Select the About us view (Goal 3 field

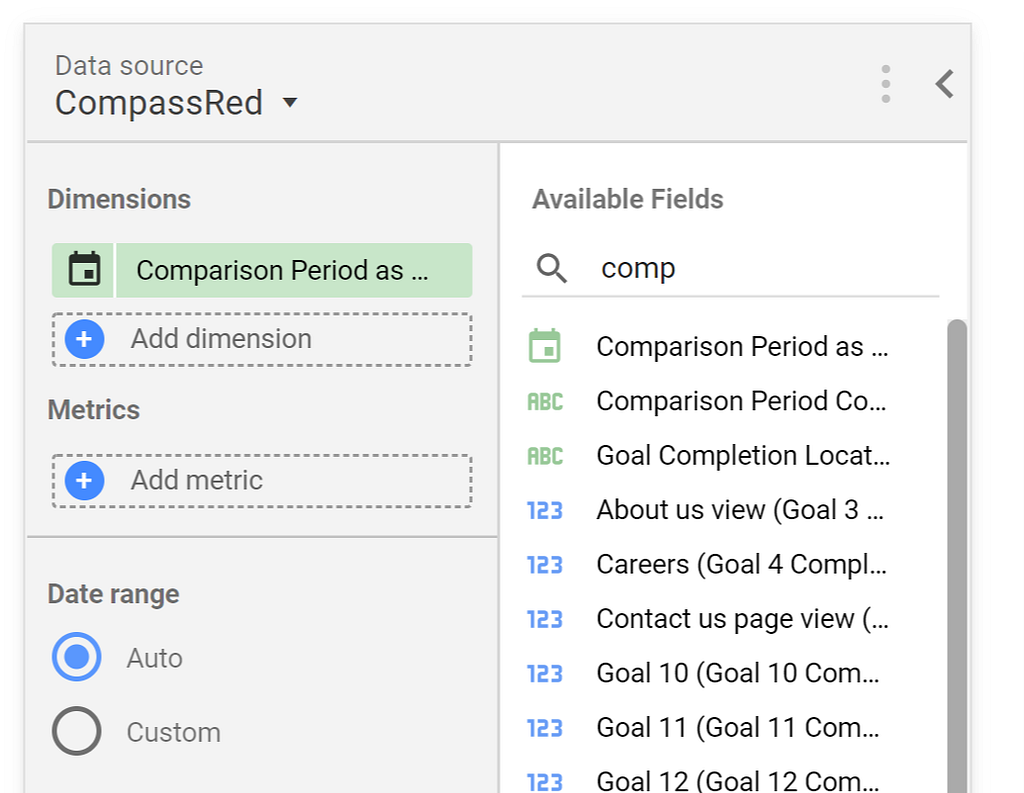pos(740,510)
